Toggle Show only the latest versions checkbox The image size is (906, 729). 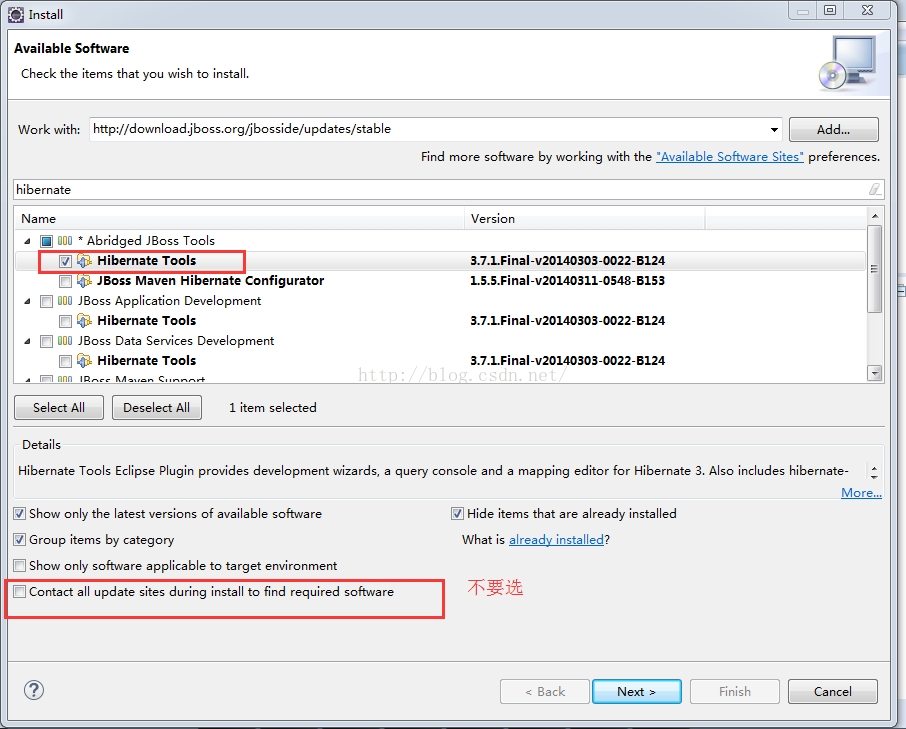tap(20, 514)
